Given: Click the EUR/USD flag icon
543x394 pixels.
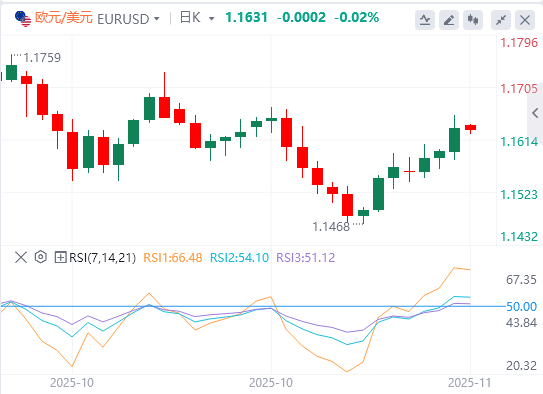Looking at the screenshot, I should 23,19.
